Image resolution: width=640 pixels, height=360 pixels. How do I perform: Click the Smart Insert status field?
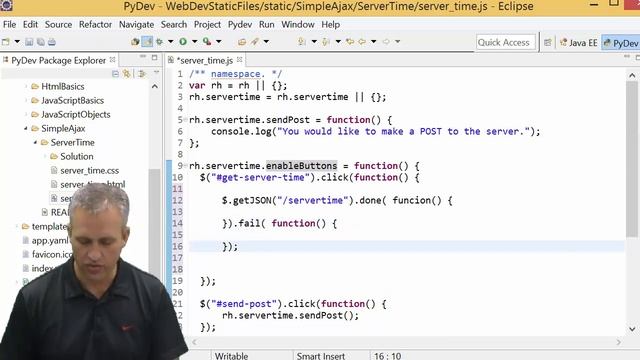point(321,356)
